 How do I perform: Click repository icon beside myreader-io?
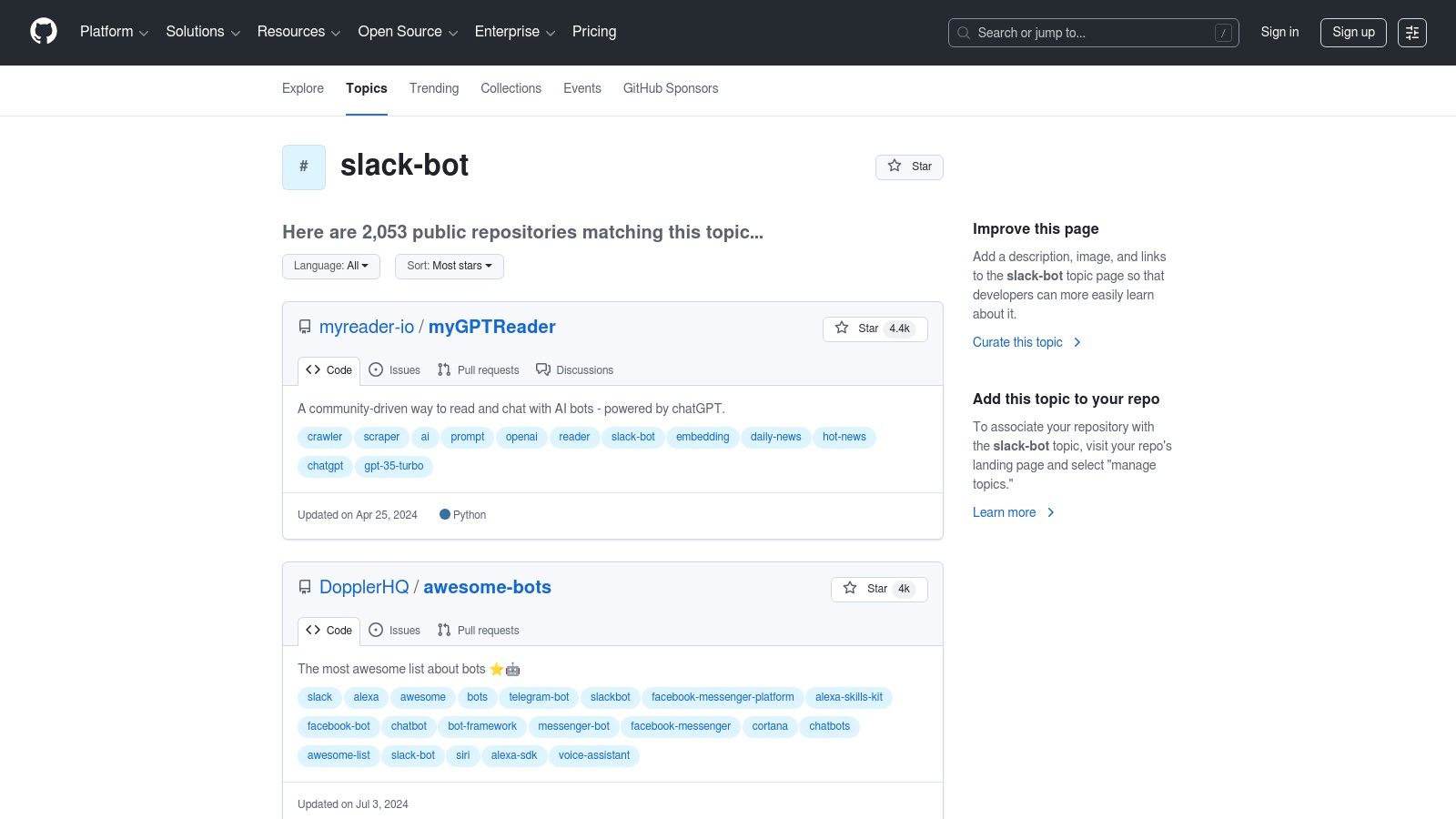pos(305,327)
